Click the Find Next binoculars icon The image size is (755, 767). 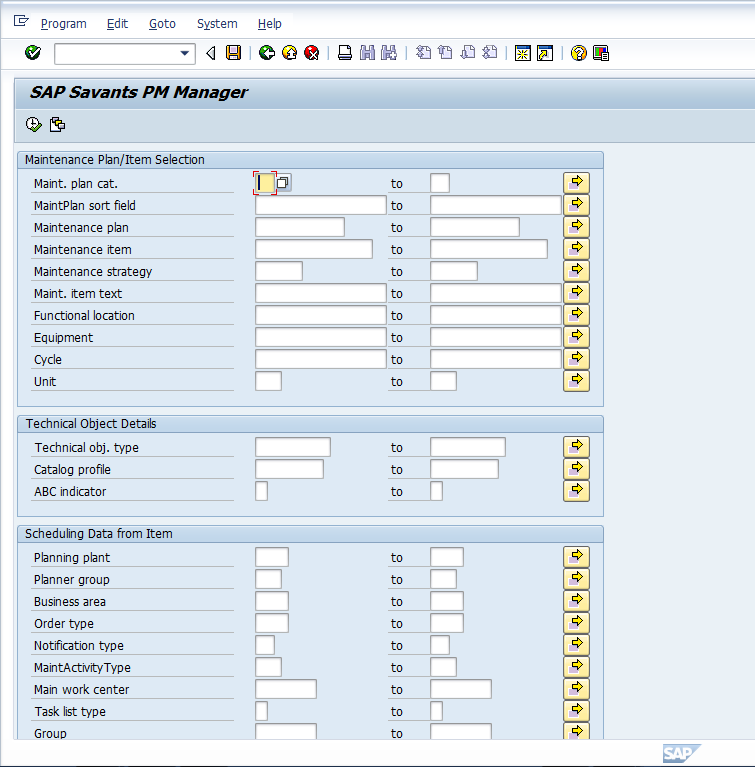click(x=389, y=53)
